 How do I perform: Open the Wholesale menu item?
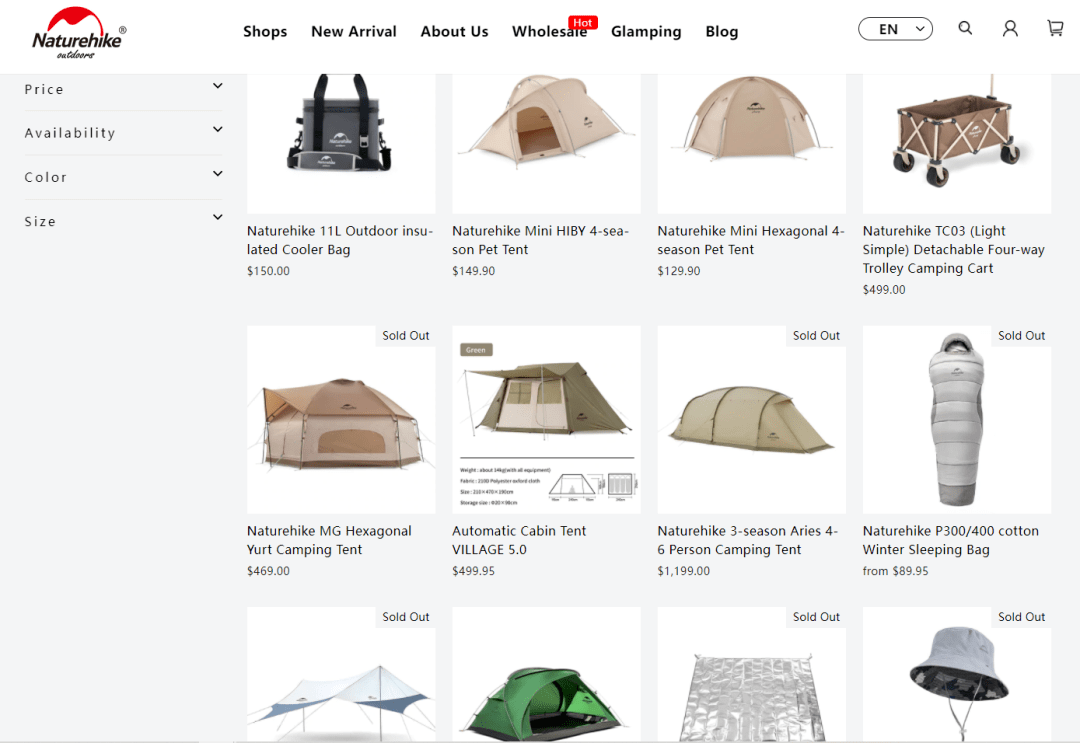click(x=549, y=31)
